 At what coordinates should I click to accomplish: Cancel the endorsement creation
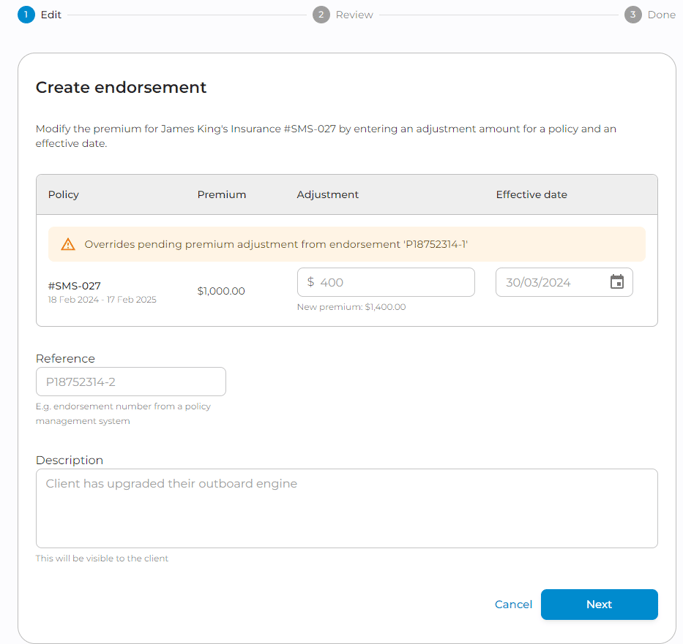[513, 604]
